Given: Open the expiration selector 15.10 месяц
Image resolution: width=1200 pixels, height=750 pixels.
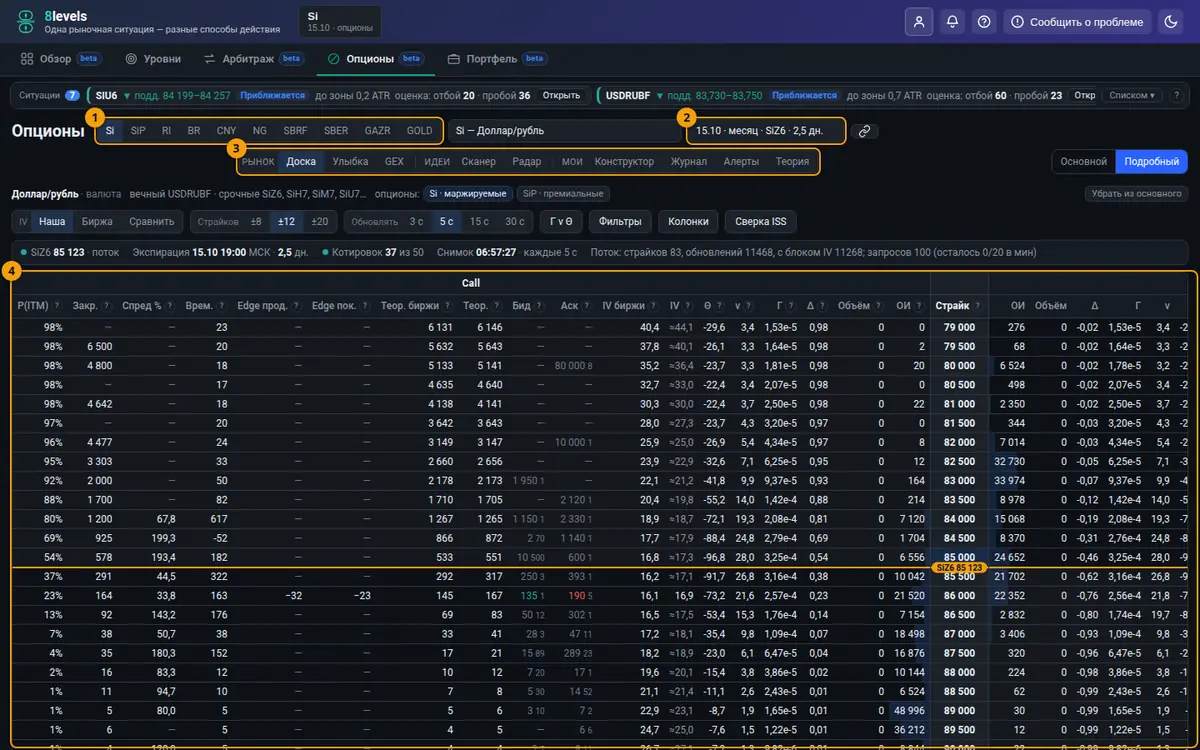Looking at the screenshot, I should click(x=765, y=131).
